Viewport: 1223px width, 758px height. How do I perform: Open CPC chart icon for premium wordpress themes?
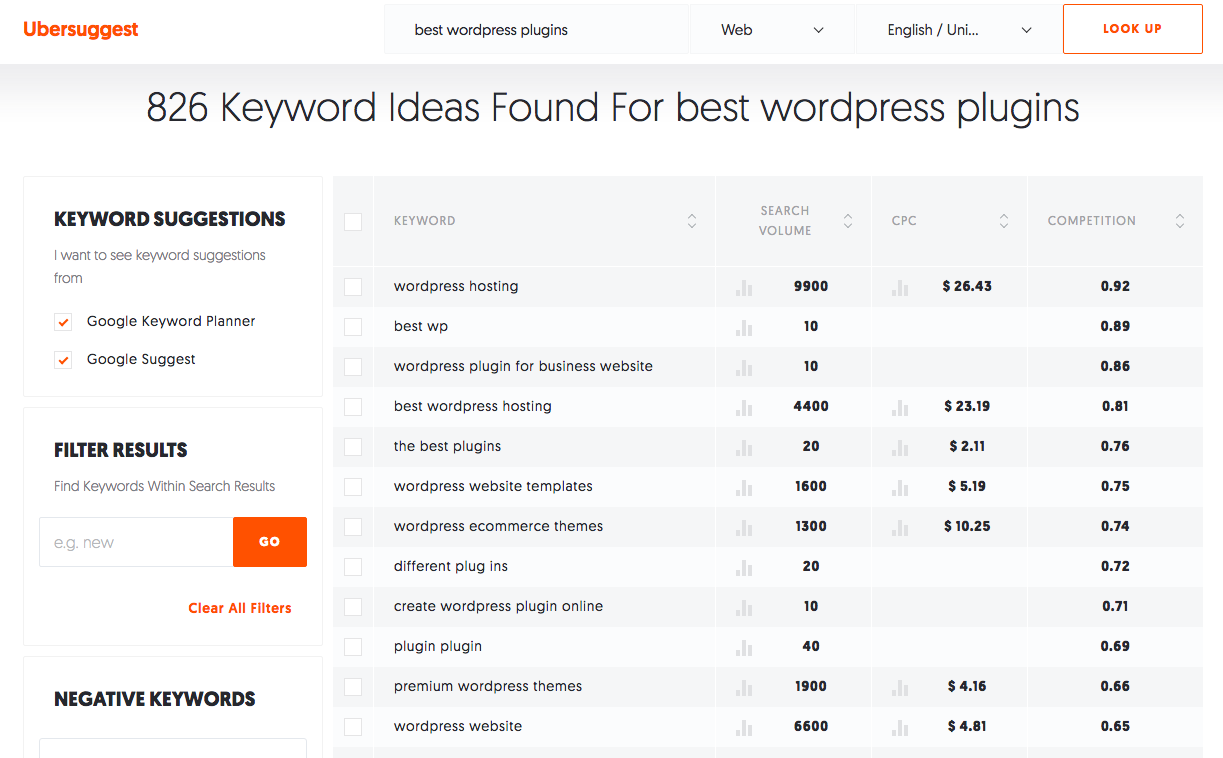pyautogui.click(x=900, y=687)
